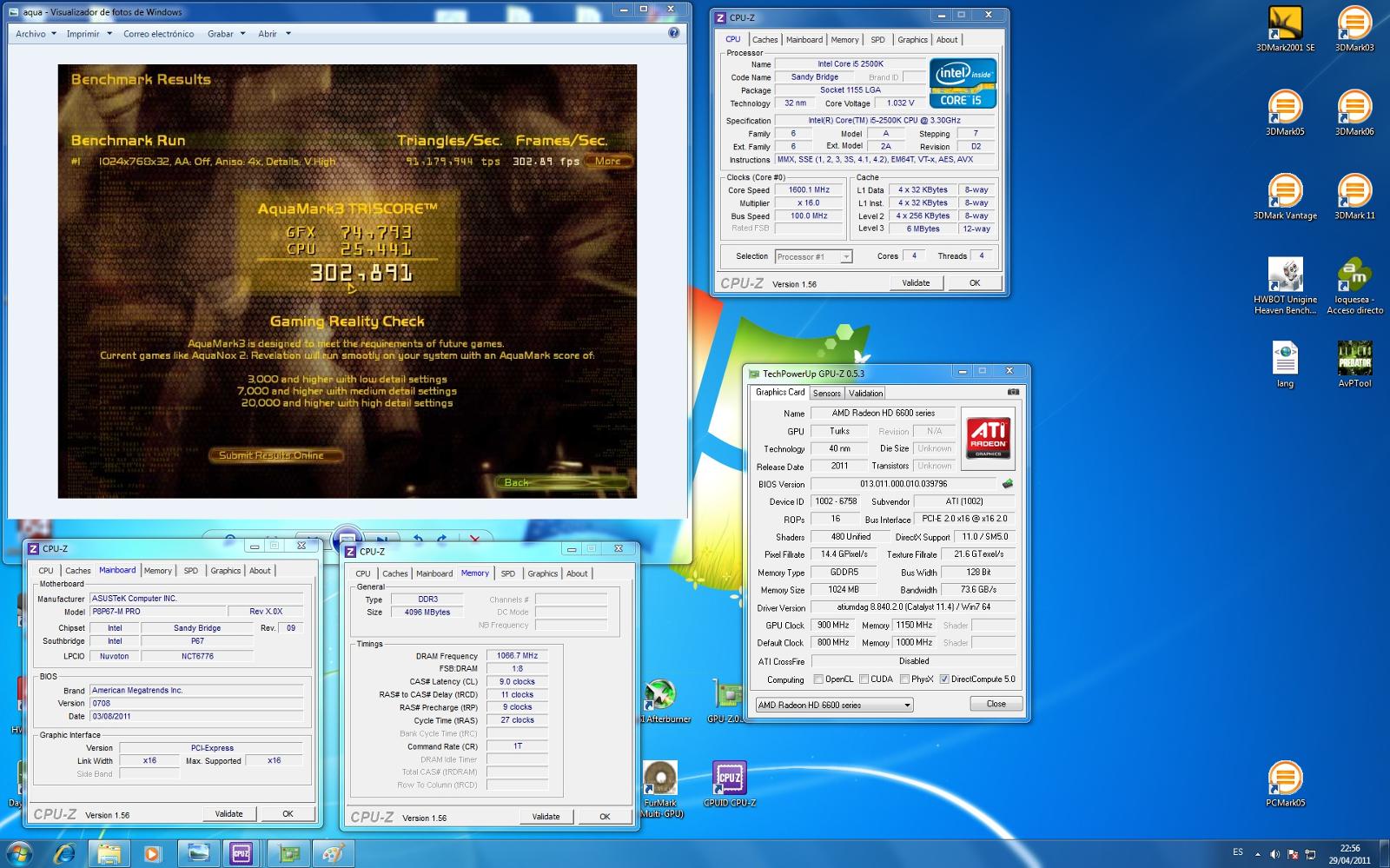Select the PCMark05 desktop icon
Image resolution: width=1390 pixels, height=868 pixels.
pos(1285,784)
